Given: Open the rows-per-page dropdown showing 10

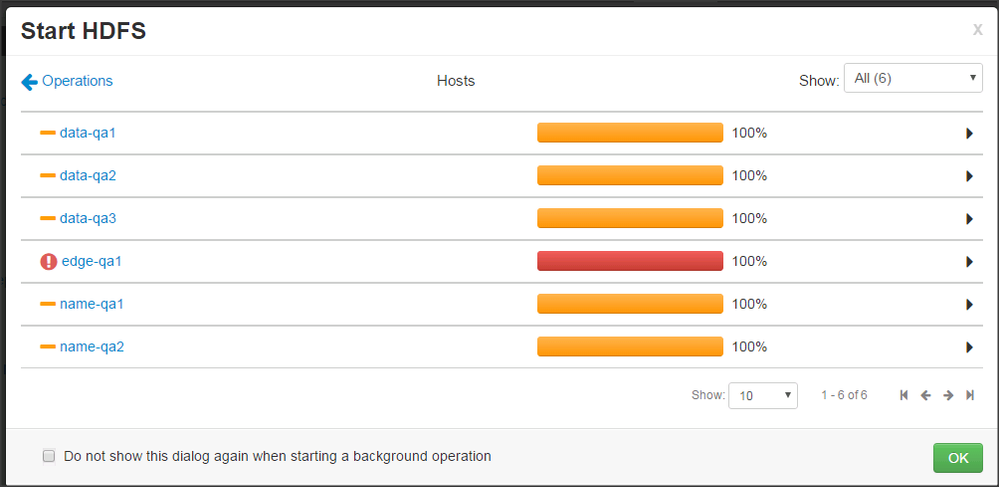Looking at the screenshot, I should pyautogui.click(x=762, y=395).
